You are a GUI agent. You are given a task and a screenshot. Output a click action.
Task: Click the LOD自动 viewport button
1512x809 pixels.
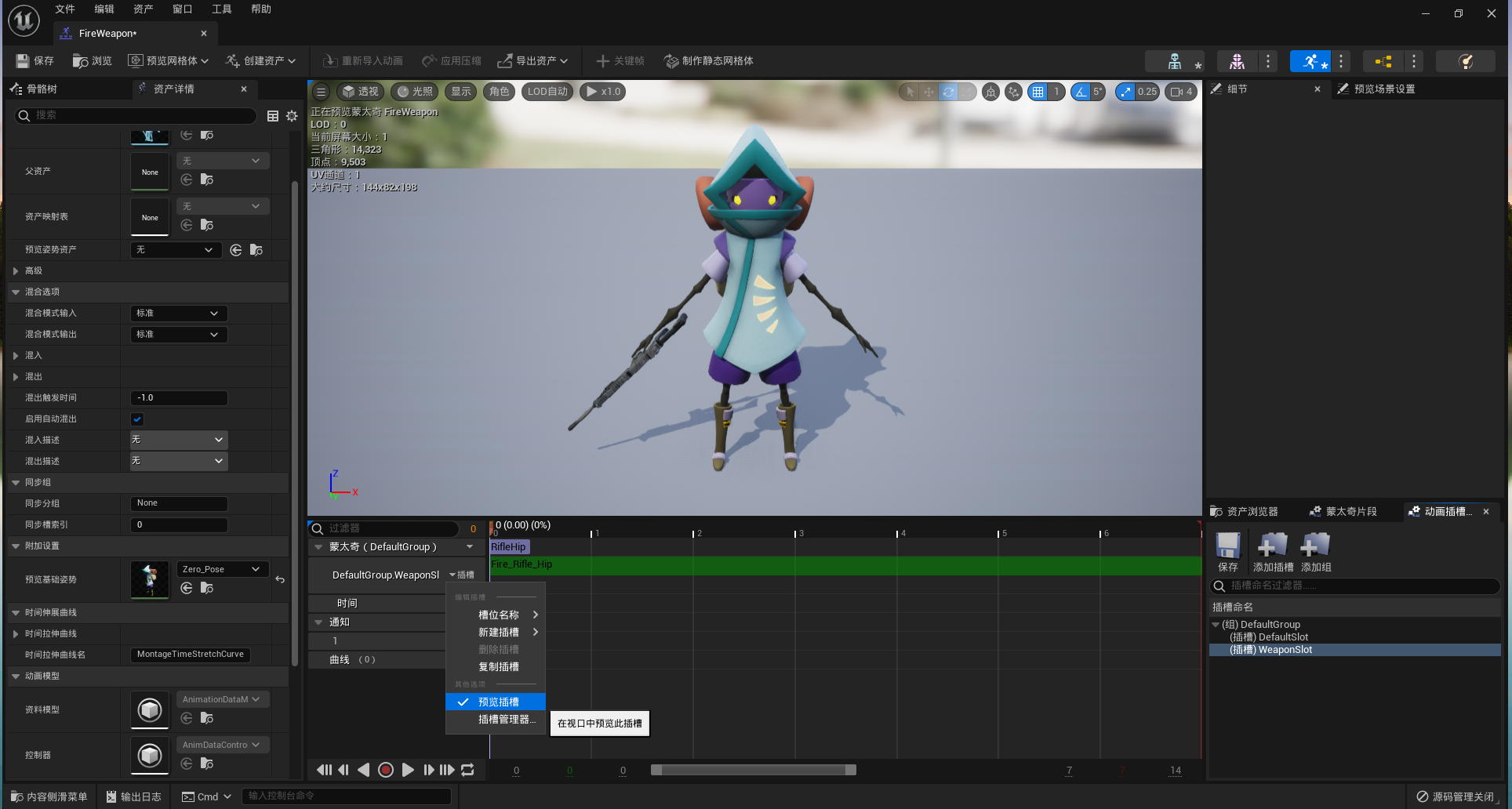tap(547, 92)
